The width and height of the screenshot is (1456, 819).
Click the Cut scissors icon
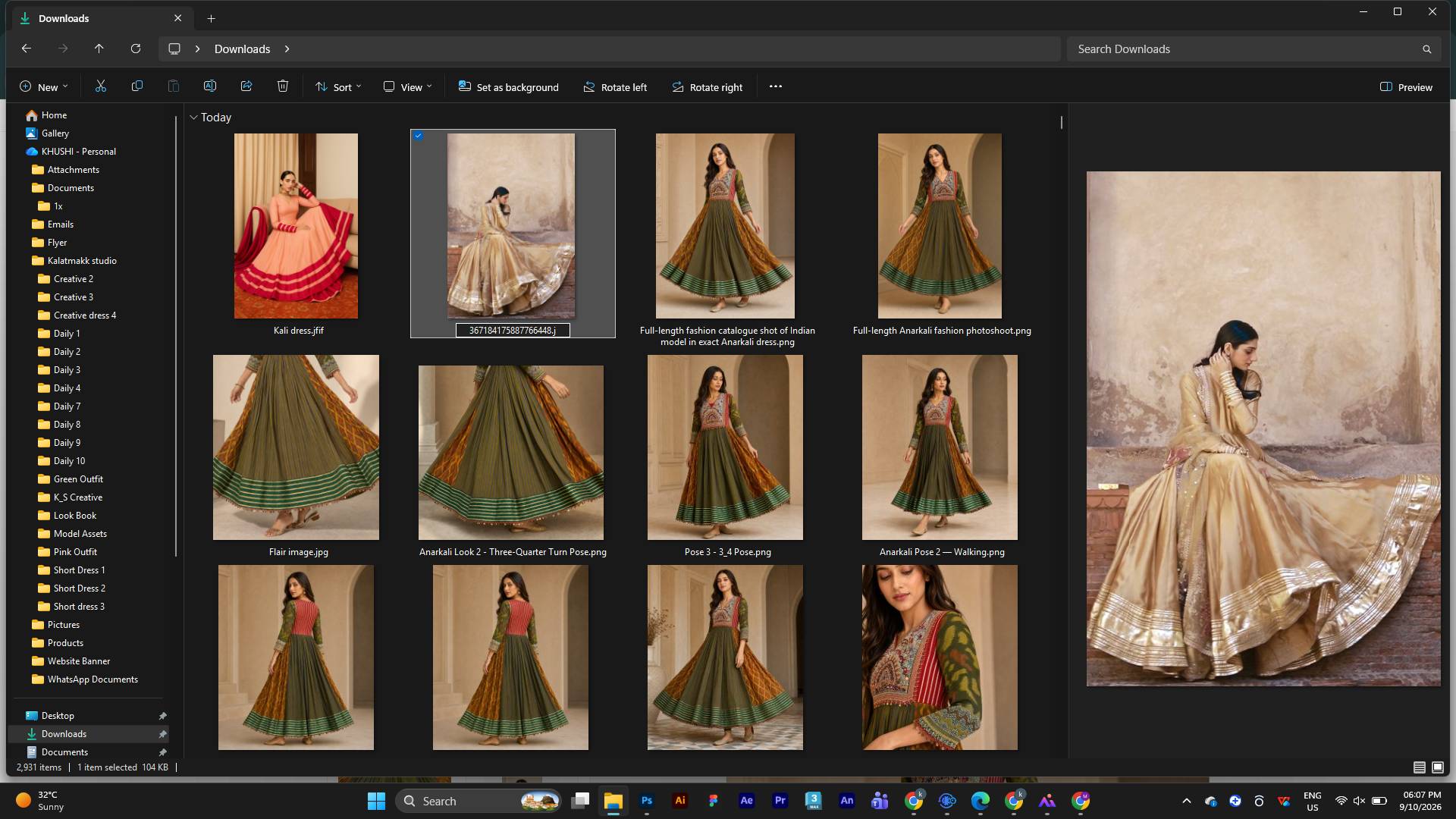click(x=101, y=86)
